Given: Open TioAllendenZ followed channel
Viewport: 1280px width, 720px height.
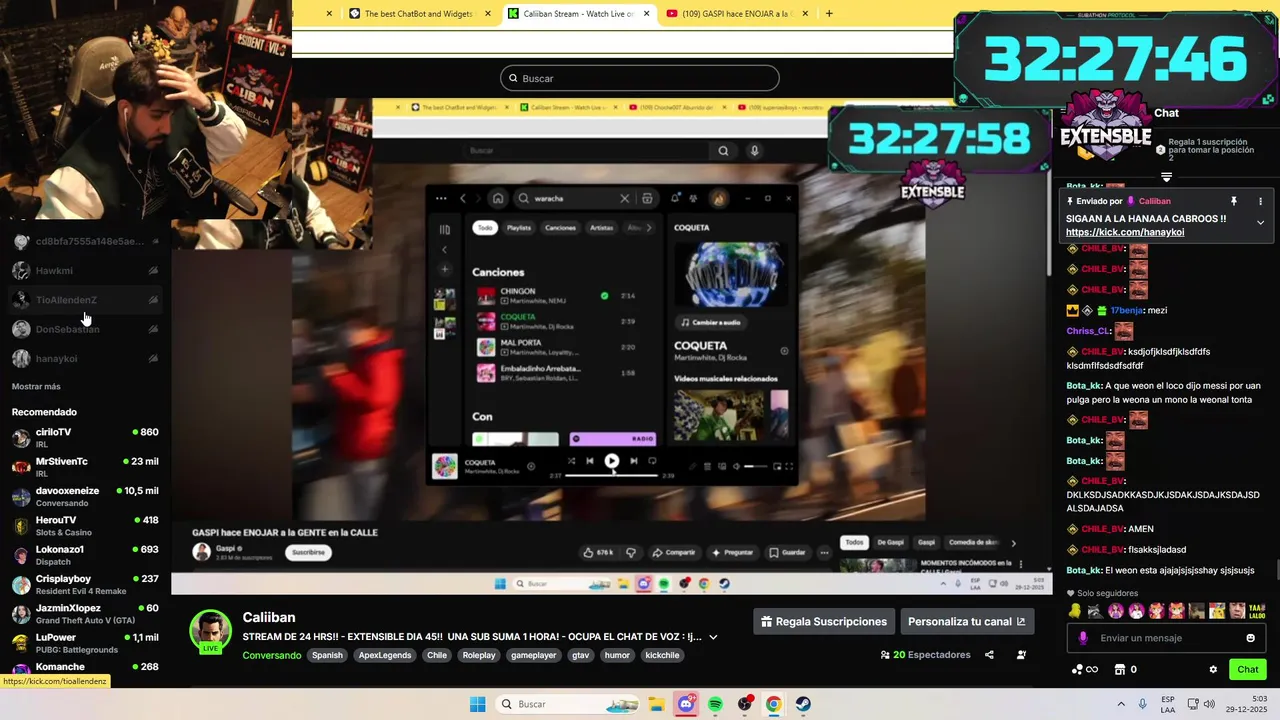Looking at the screenshot, I should (85, 300).
